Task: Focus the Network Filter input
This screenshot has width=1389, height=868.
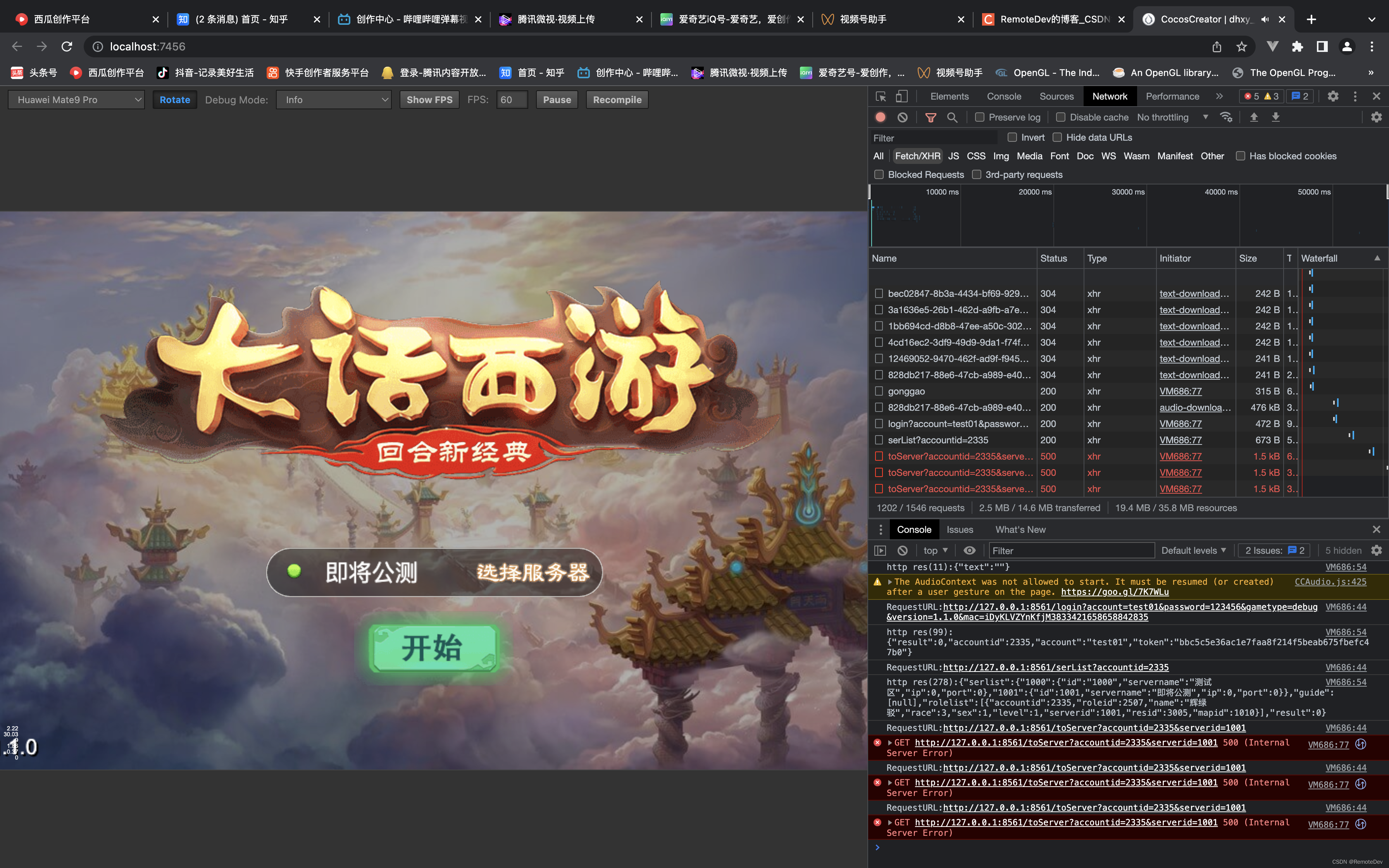Action: [x=934, y=138]
